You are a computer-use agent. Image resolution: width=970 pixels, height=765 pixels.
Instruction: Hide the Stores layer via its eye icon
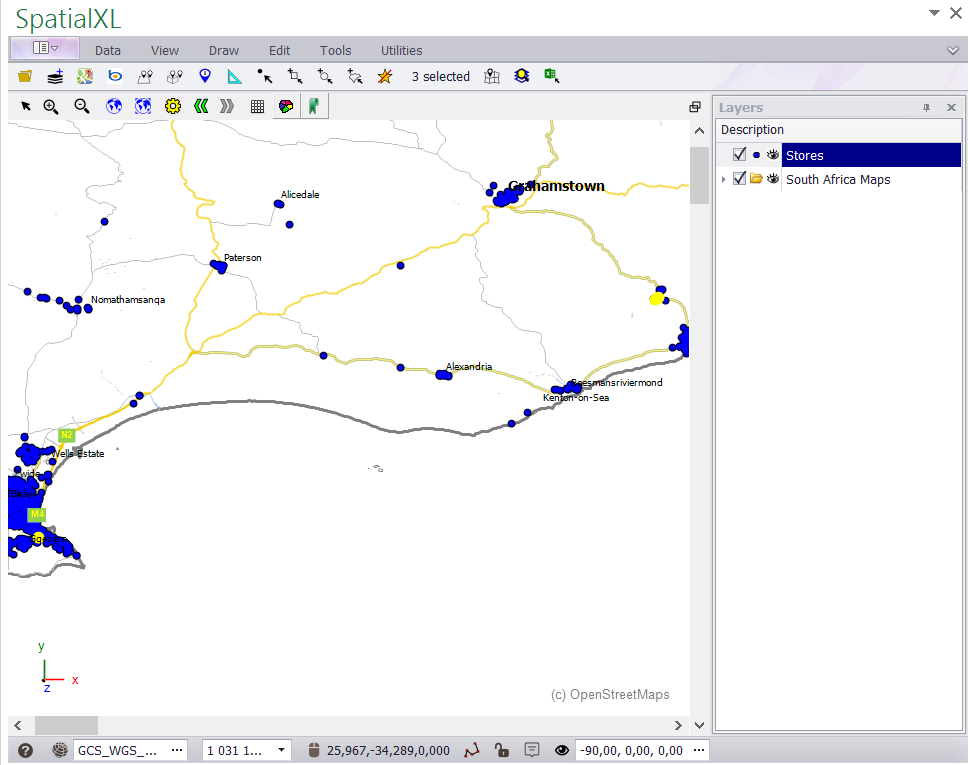(771, 153)
